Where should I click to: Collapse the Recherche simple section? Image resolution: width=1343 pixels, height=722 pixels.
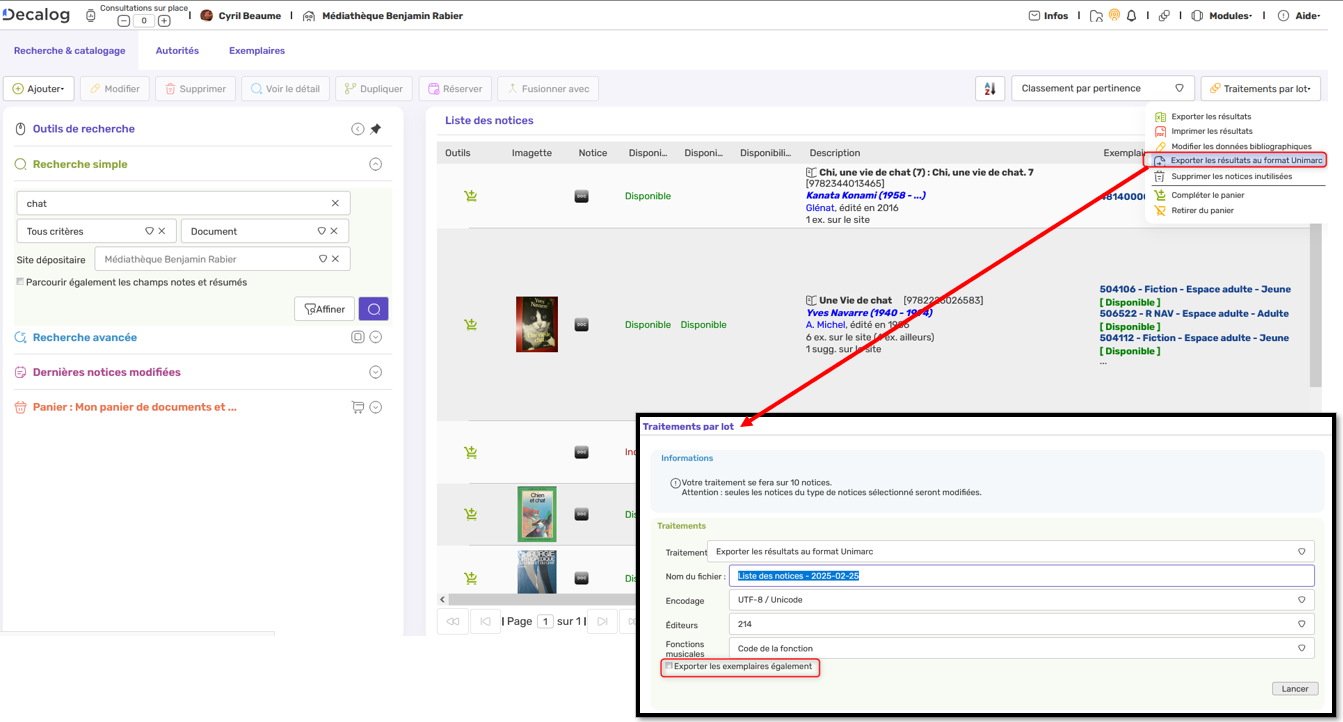point(375,163)
